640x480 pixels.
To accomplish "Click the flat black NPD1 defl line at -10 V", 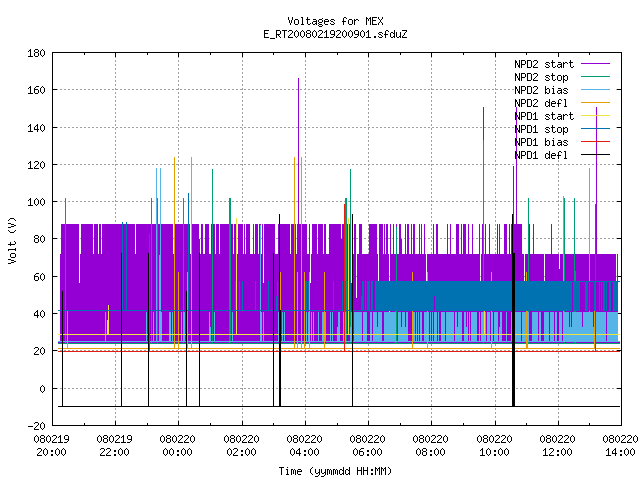I will click(x=339, y=406).
